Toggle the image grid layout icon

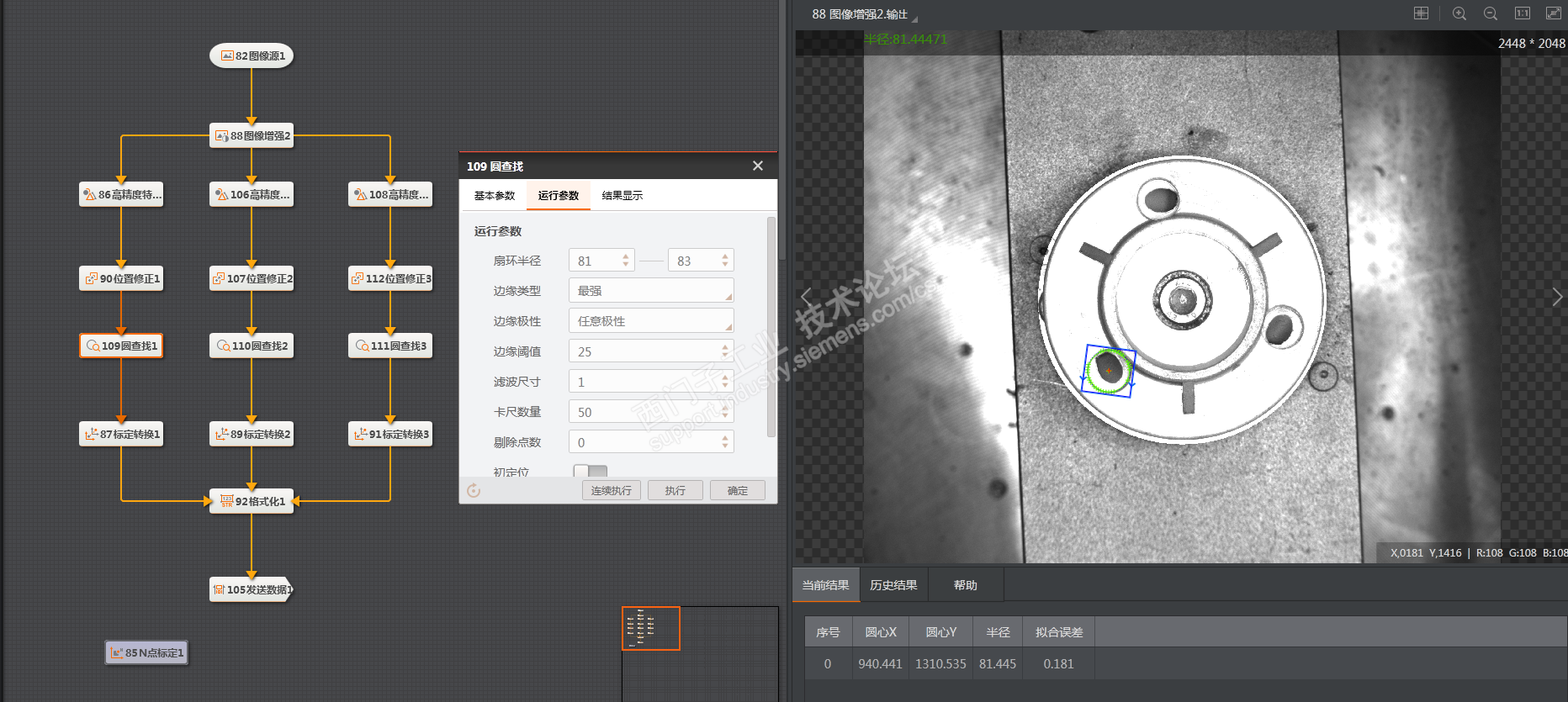coord(1421,13)
